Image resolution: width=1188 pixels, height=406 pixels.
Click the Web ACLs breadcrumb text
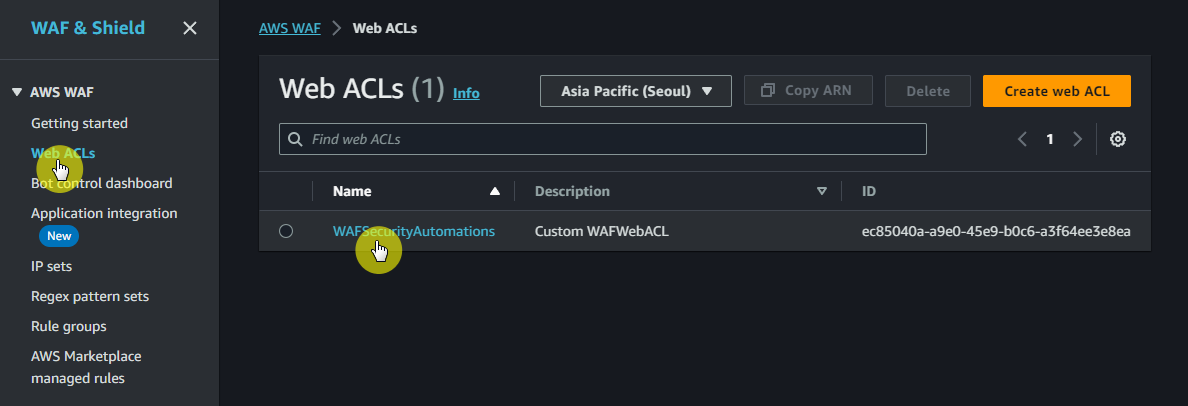[385, 28]
